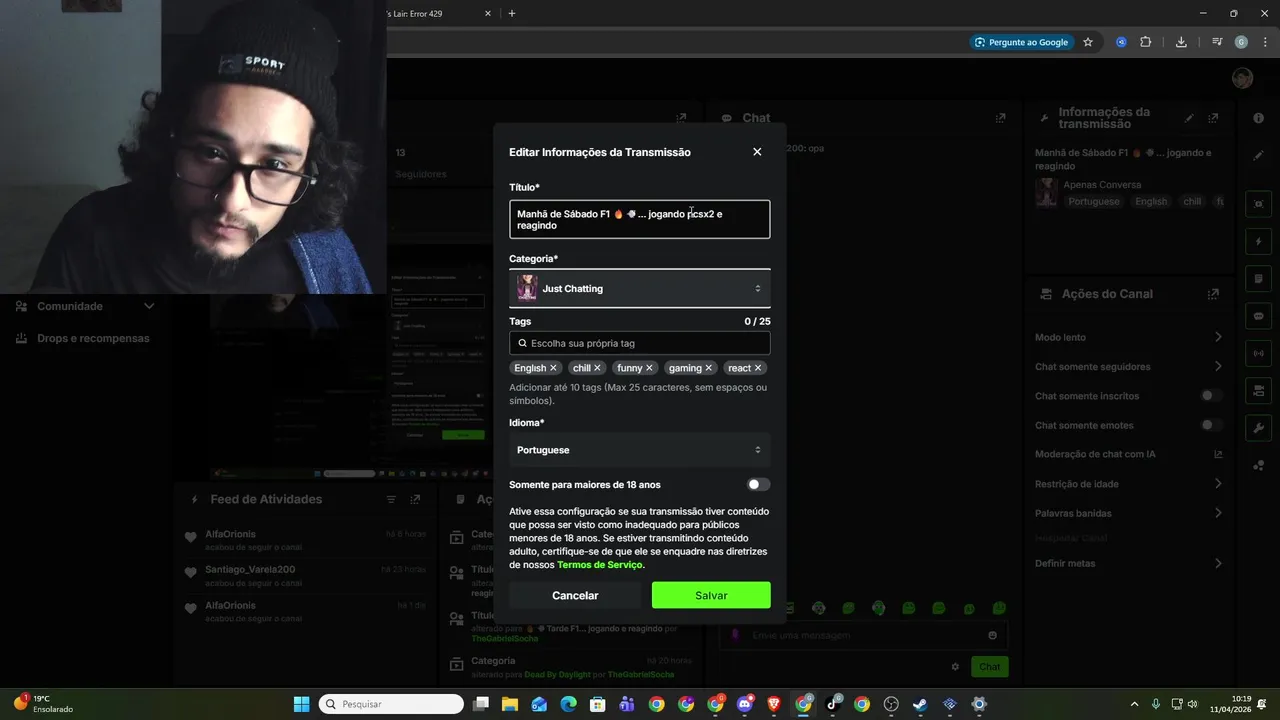The height and width of the screenshot is (720, 1280).
Task: Open File Explorer from the taskbar
Action: [x=510, y=704]
